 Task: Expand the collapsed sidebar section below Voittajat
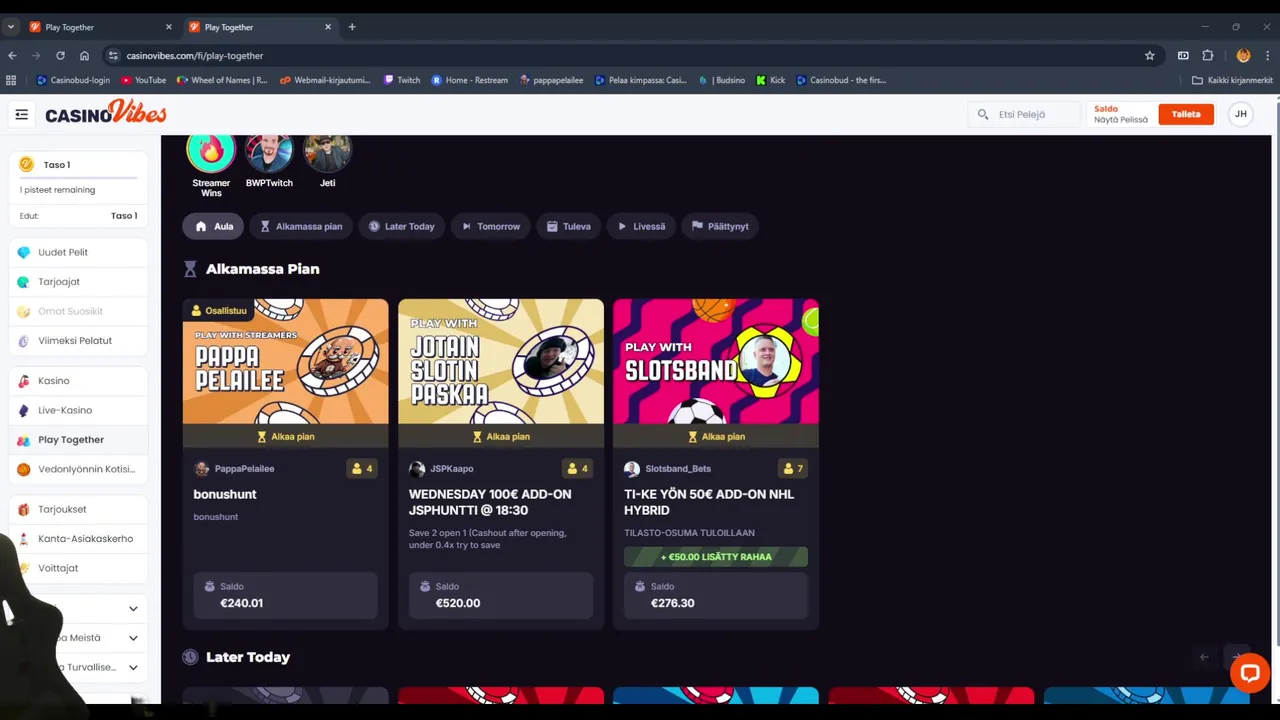133,608
